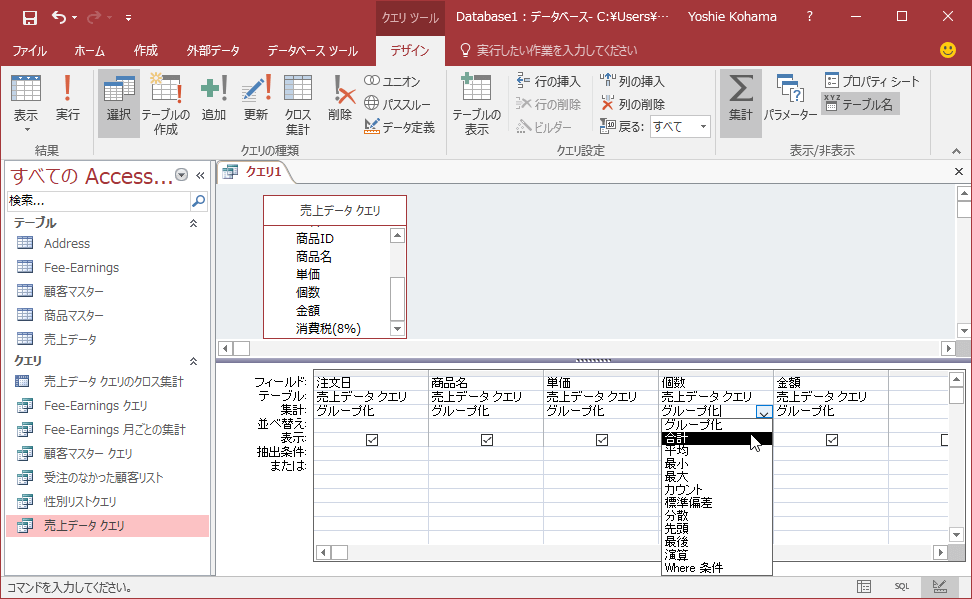Toggle the 表示 checkbox for 単価 column

(x=602, y=440)
